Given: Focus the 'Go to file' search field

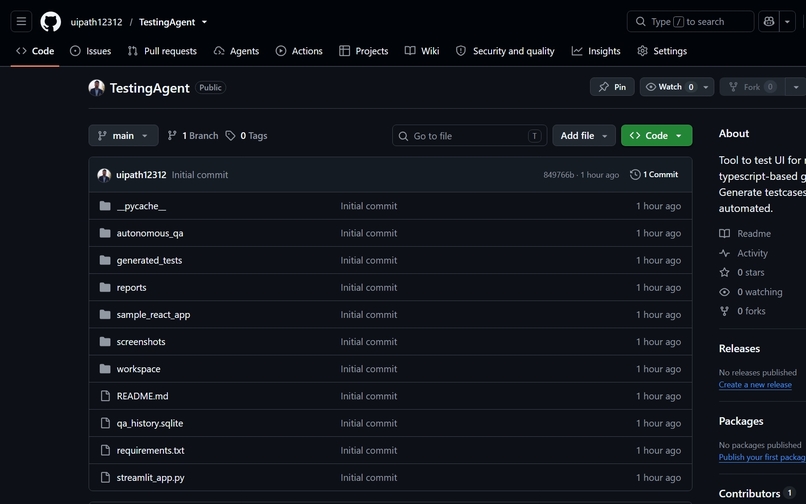Looking at the screenshot, I should point(469,136).
